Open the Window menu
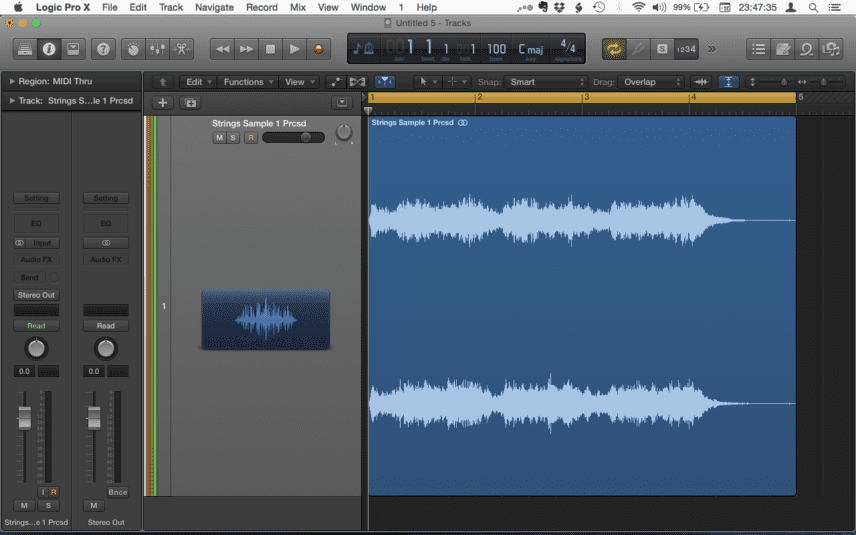The width and height of the screenshot is (856, 535). click(368, 7)
